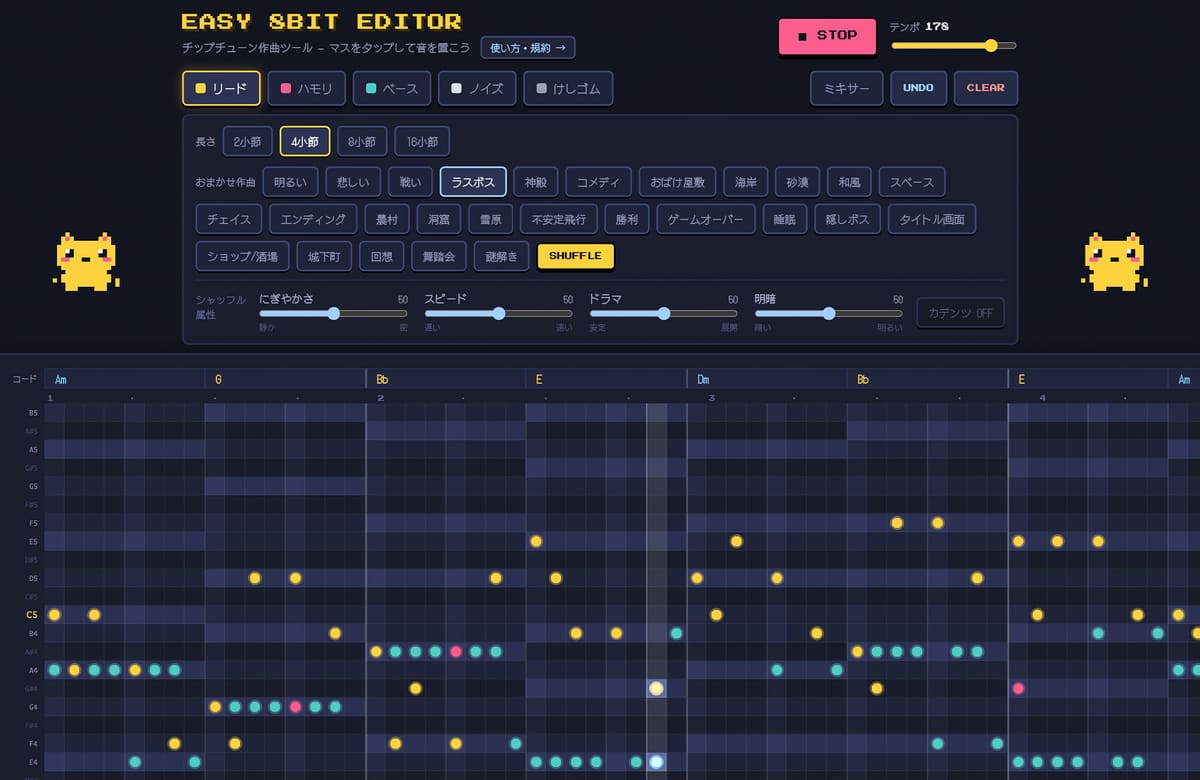The height and width of the screenshot is (780, 1200).
Task: Select the ハモリ track tab
Action: [307, 88]
